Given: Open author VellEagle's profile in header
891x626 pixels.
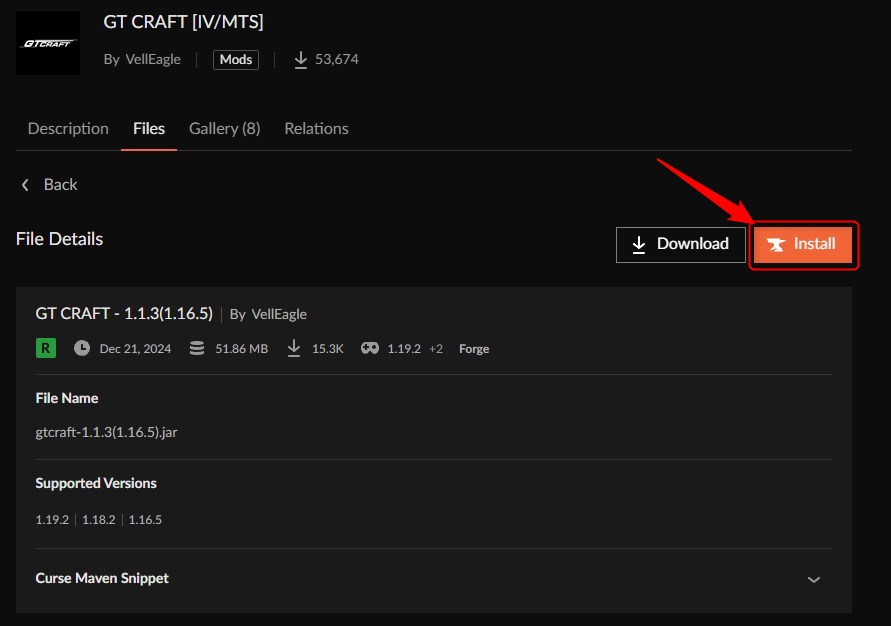Looking at the screenshot, I should [153, 59].
